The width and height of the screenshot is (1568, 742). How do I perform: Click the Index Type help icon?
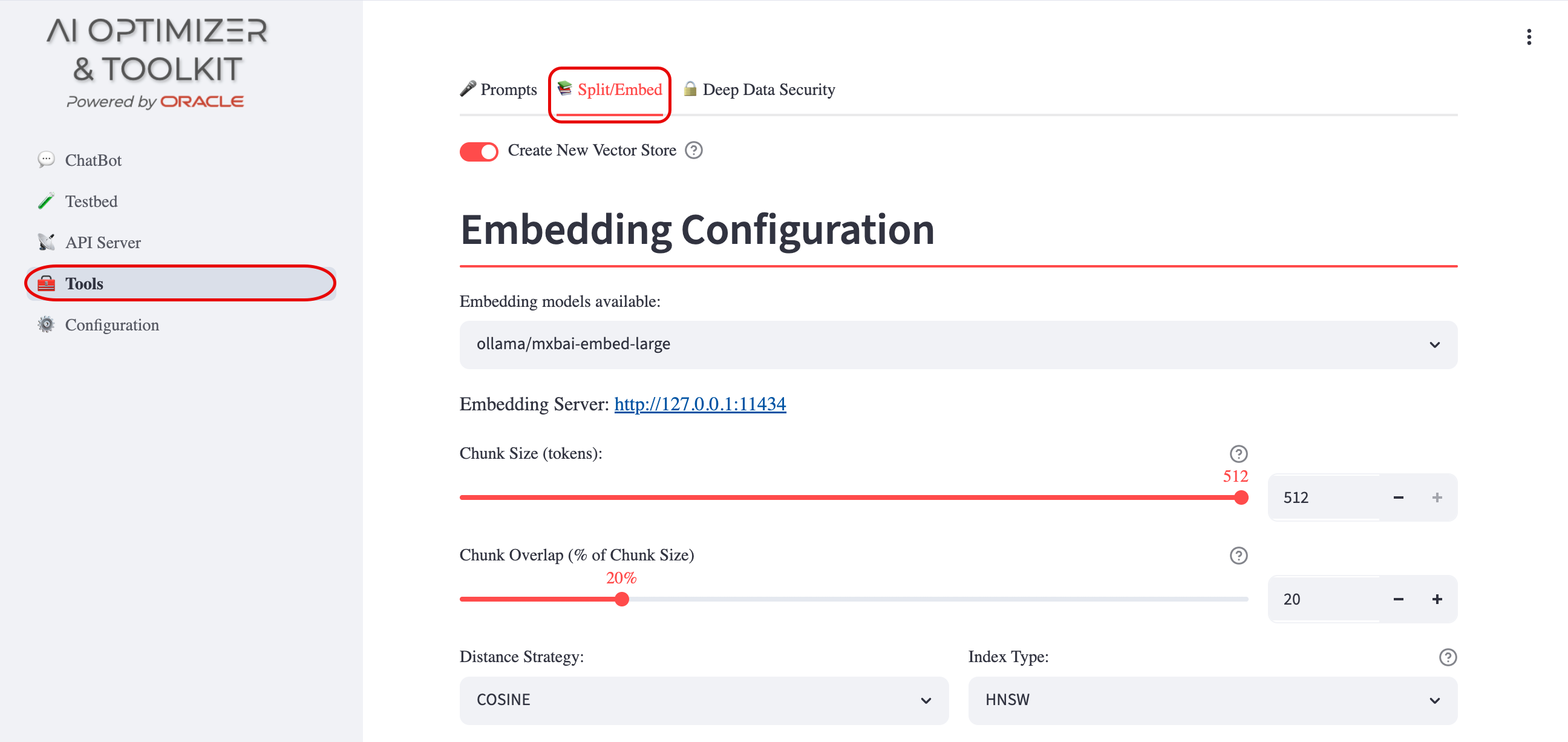[1448, 657]
